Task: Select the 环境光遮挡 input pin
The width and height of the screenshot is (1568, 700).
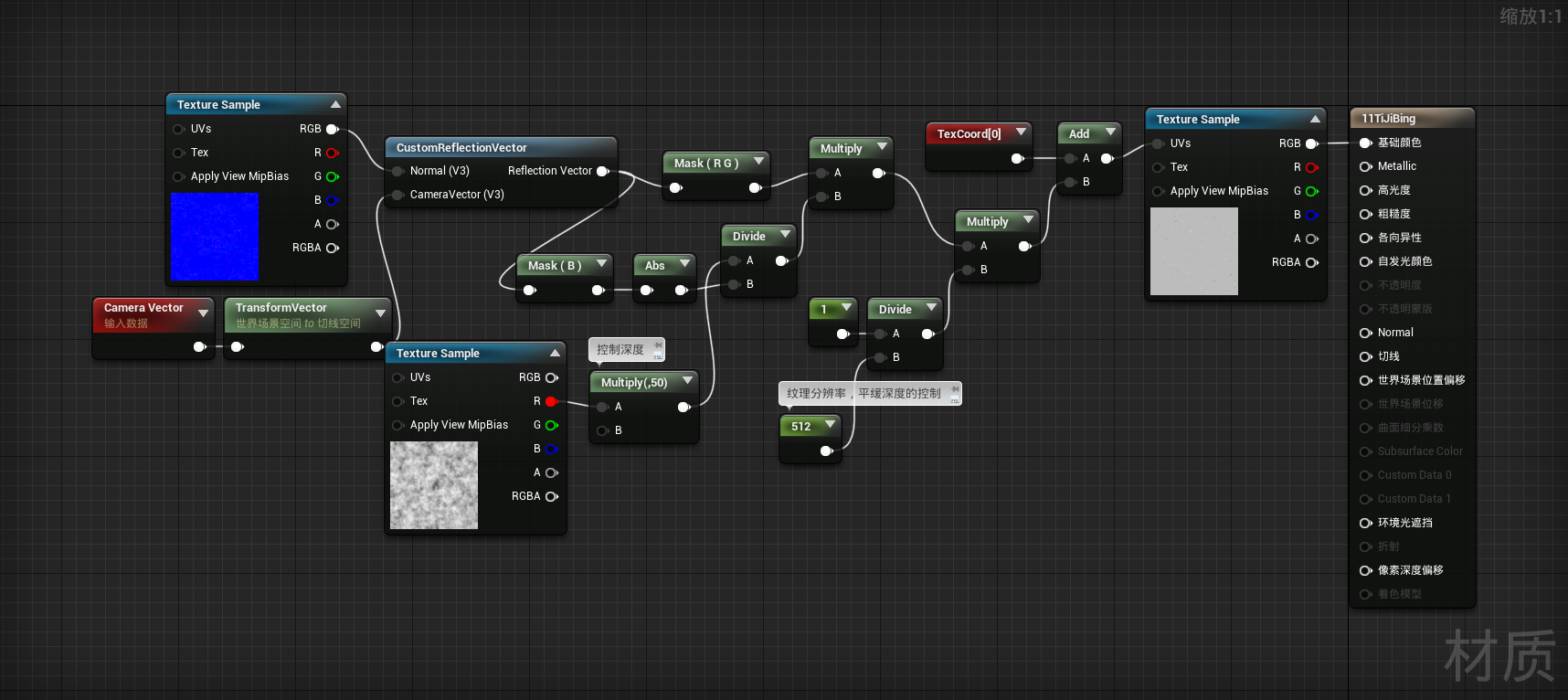Action: (1366, 523)
